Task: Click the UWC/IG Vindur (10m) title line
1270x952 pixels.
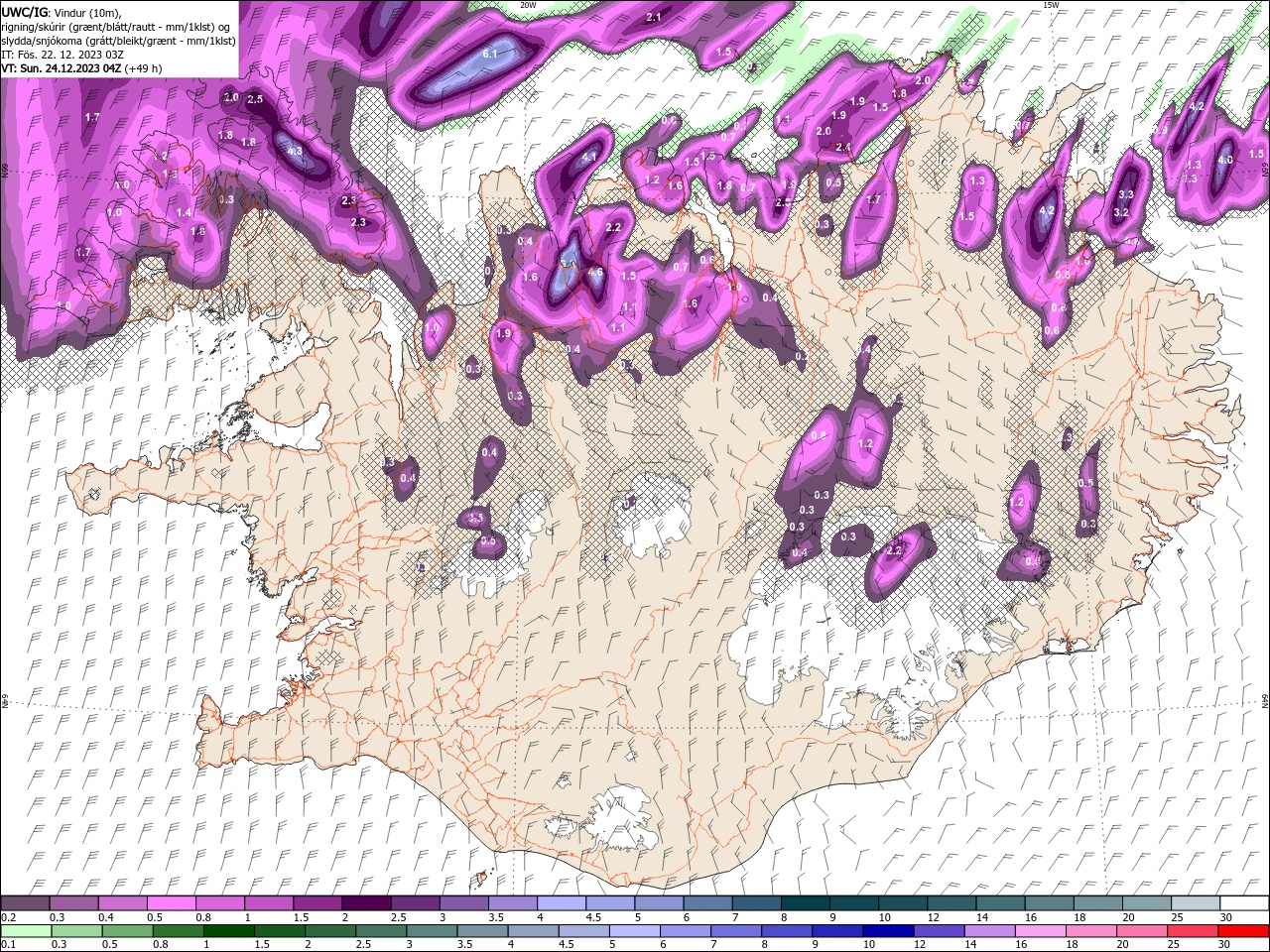Action: pyautogui.click(x=62, y=12)
